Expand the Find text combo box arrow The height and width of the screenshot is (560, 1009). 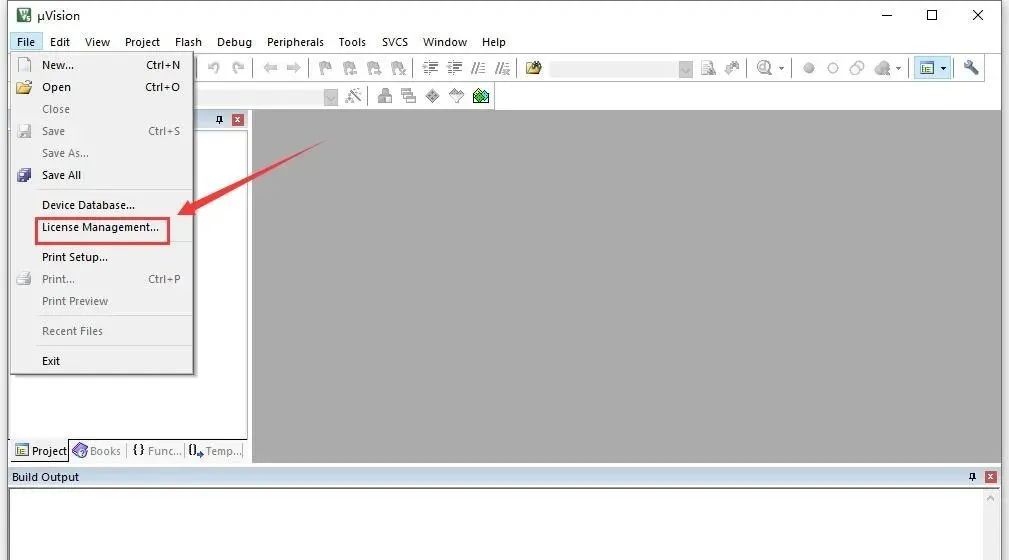pos(685,69)
